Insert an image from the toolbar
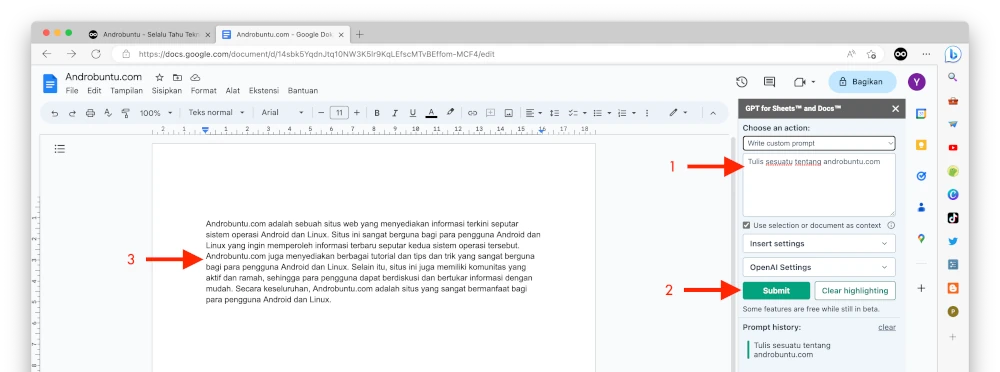The image size is (1000, 372). click(x=508, y=113)
